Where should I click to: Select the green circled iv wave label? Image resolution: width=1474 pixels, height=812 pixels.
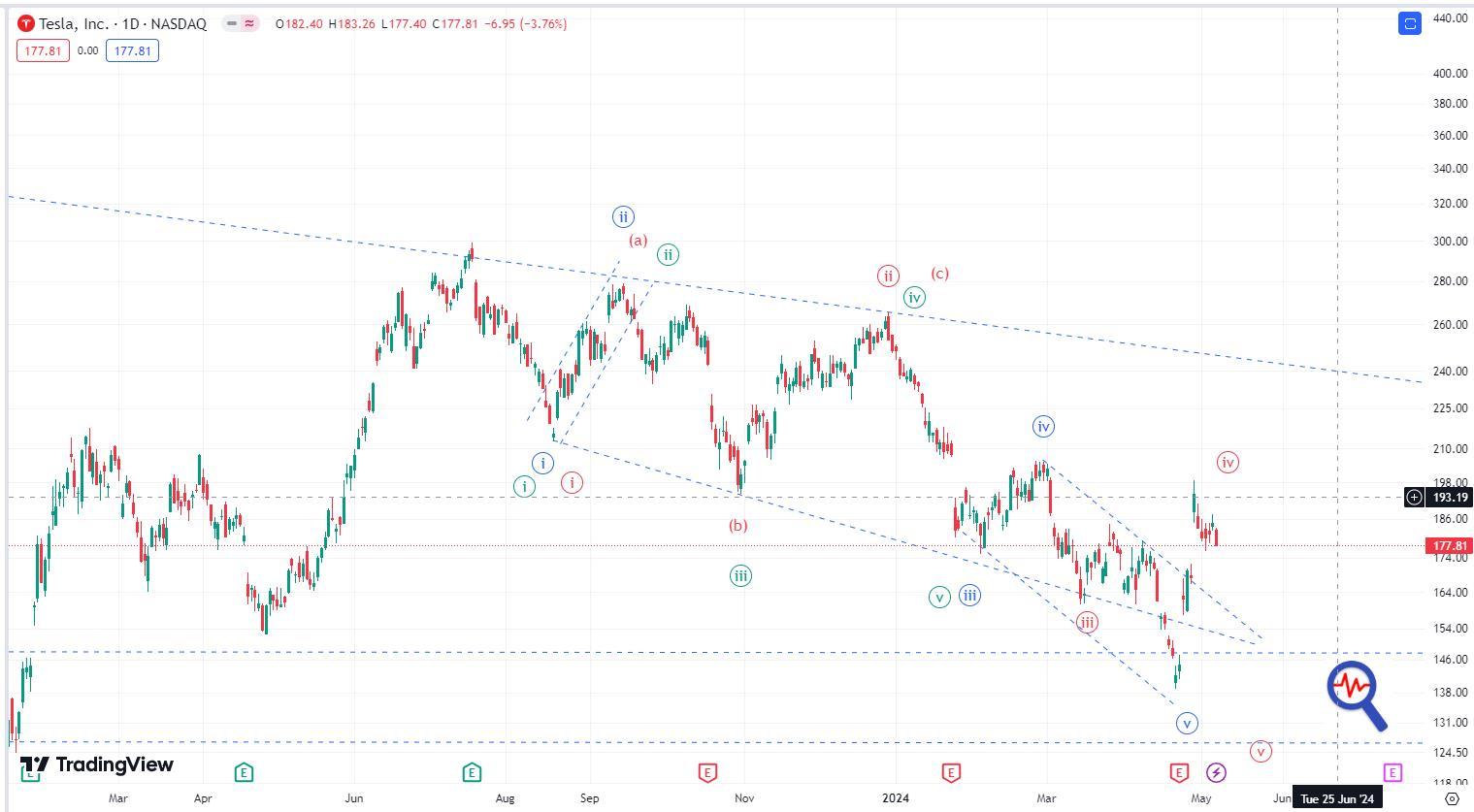(914, 298)
